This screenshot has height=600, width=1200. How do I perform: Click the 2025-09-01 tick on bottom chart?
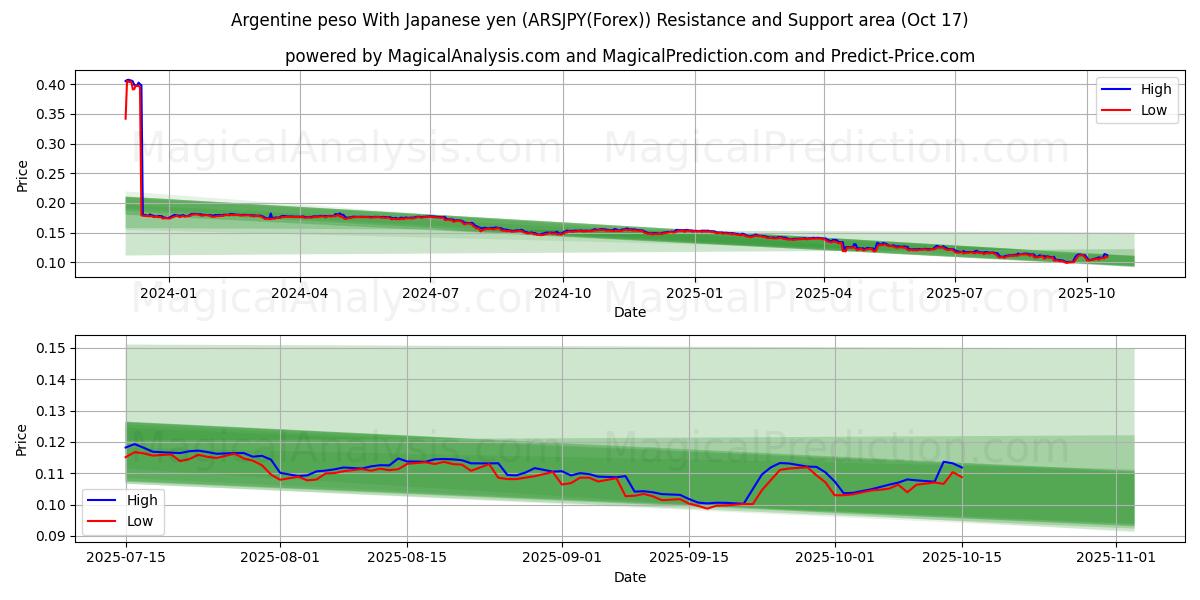click(x=562, y=558)
